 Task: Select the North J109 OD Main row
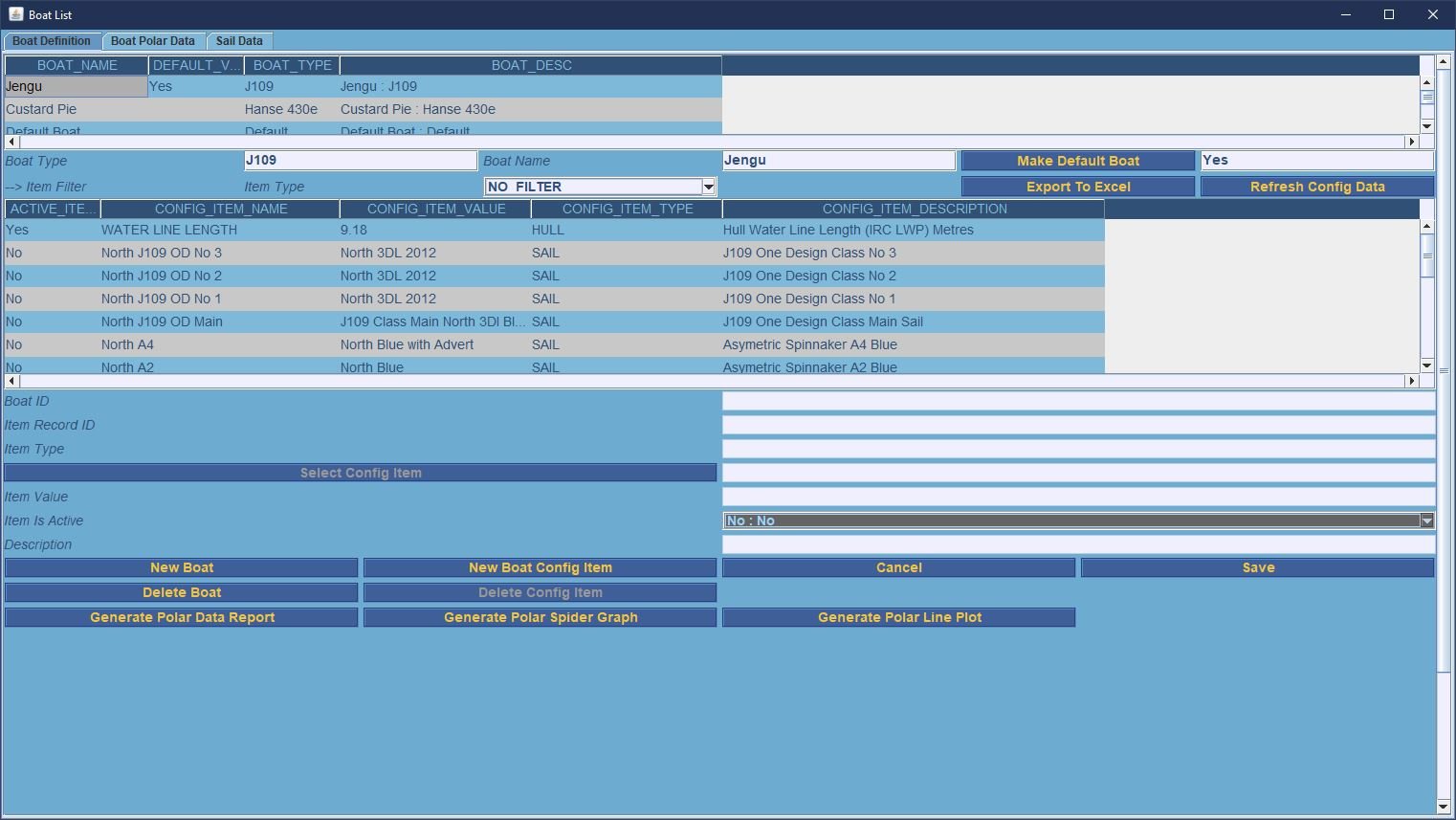(162, 321)
